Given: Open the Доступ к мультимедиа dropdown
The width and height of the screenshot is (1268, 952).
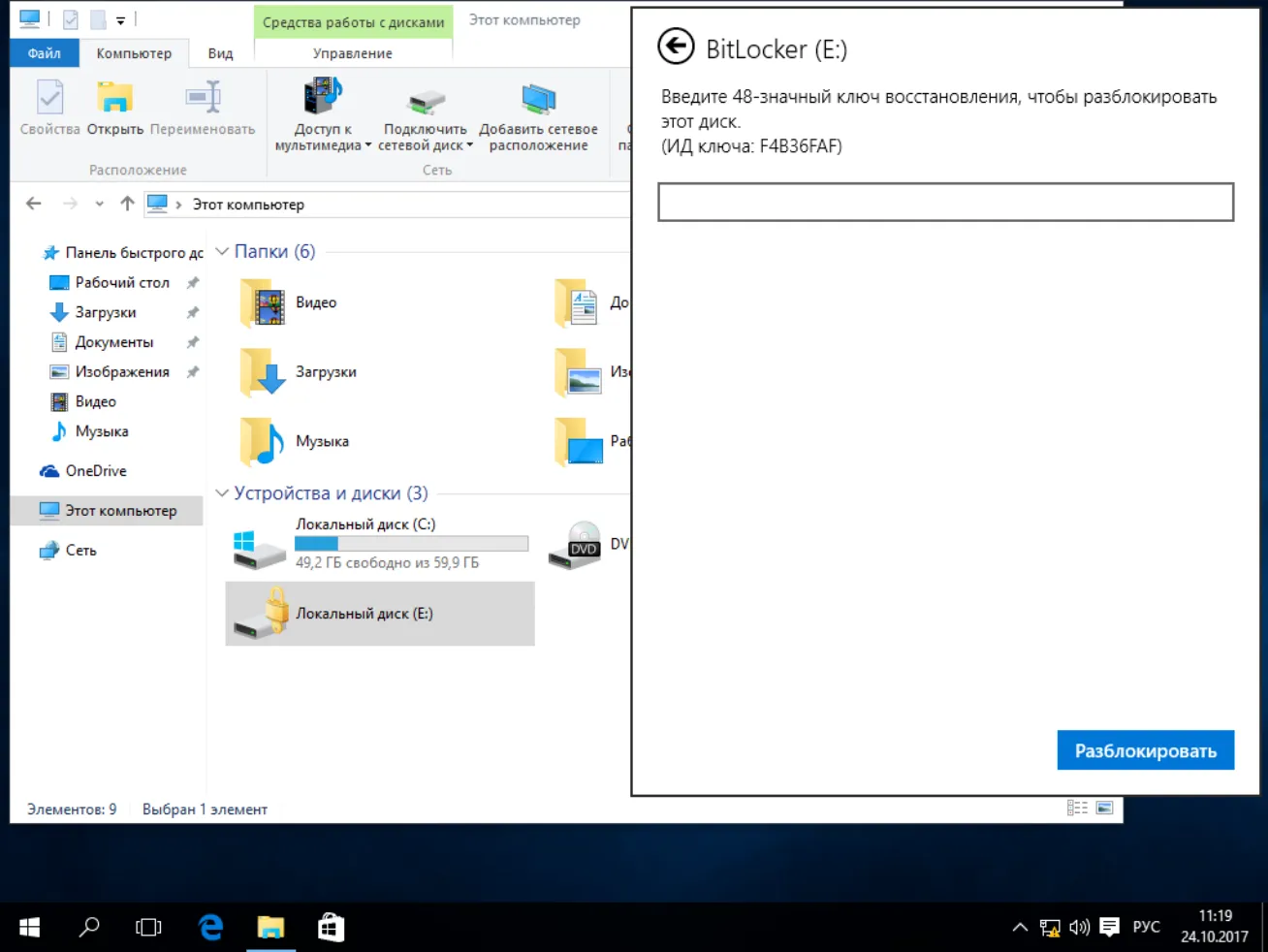Looking at the screenshot, I should point(323,116).
